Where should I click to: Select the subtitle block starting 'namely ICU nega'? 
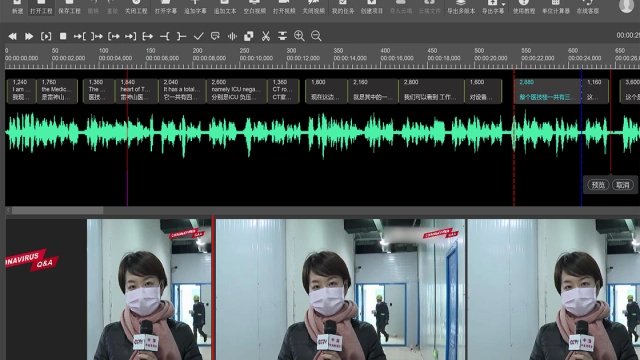pos(237,91)
